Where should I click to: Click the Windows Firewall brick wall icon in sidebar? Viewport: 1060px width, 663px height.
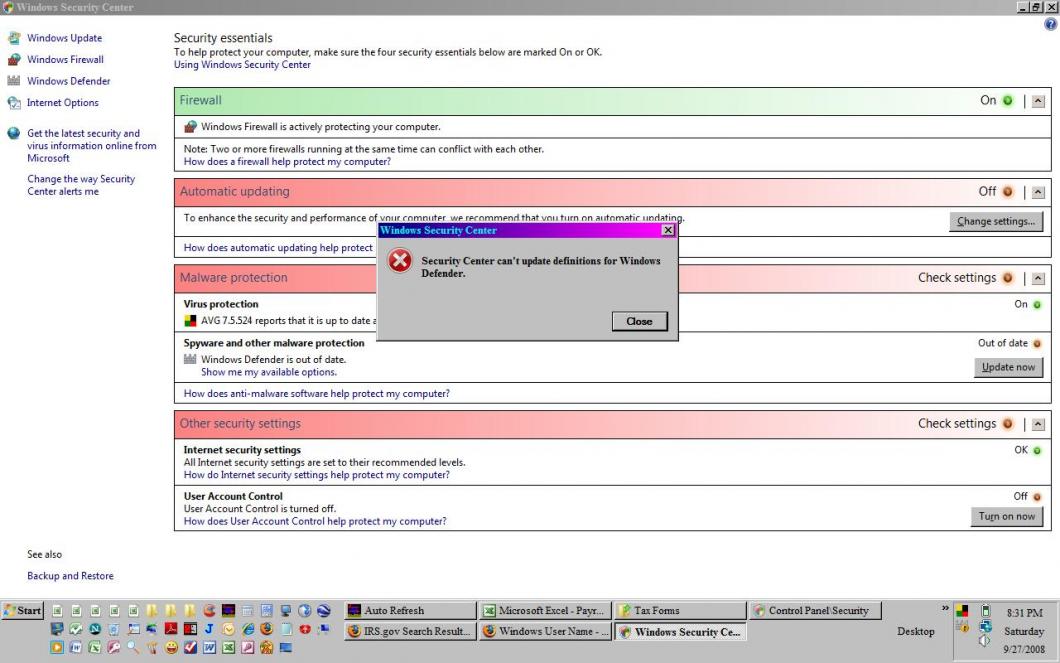point(14,59)
